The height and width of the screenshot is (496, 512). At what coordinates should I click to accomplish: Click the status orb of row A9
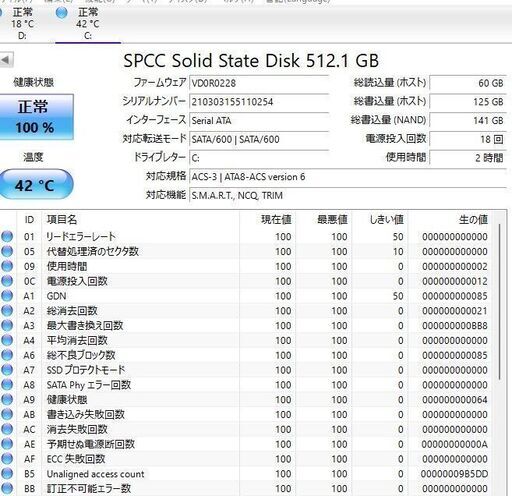point(7,400)
